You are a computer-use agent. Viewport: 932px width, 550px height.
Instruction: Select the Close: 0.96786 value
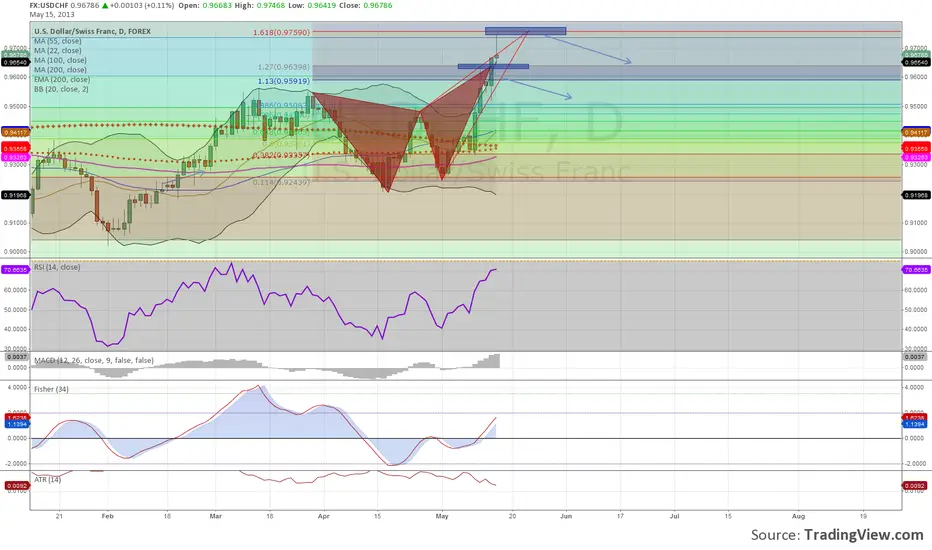[367, 5]
